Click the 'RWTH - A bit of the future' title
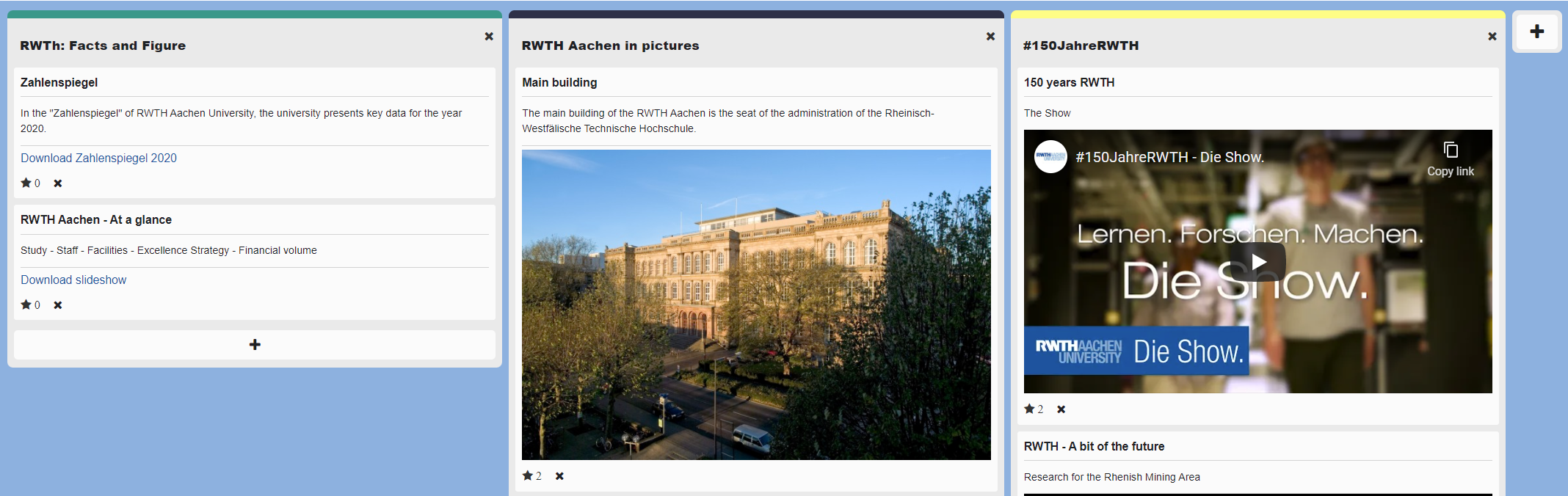This screenshot has height=496, width=1568. click(1094, 446)
